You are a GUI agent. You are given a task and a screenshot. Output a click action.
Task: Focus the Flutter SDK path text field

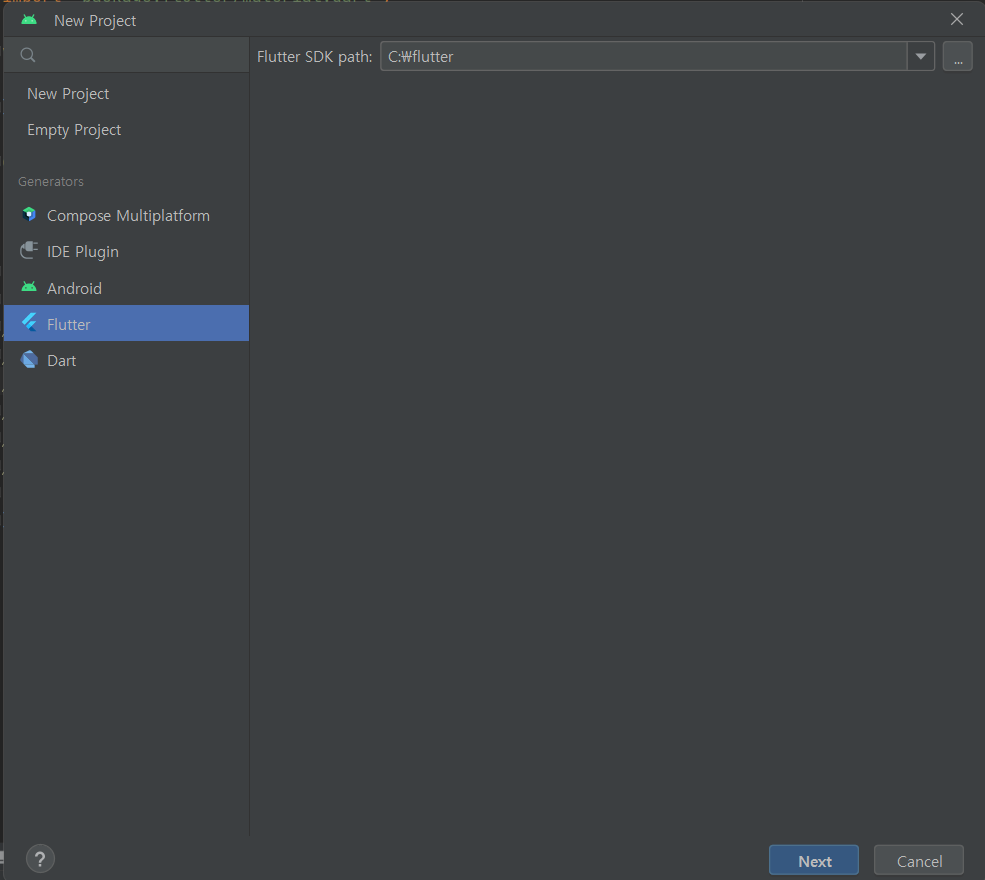pos(644,57)
